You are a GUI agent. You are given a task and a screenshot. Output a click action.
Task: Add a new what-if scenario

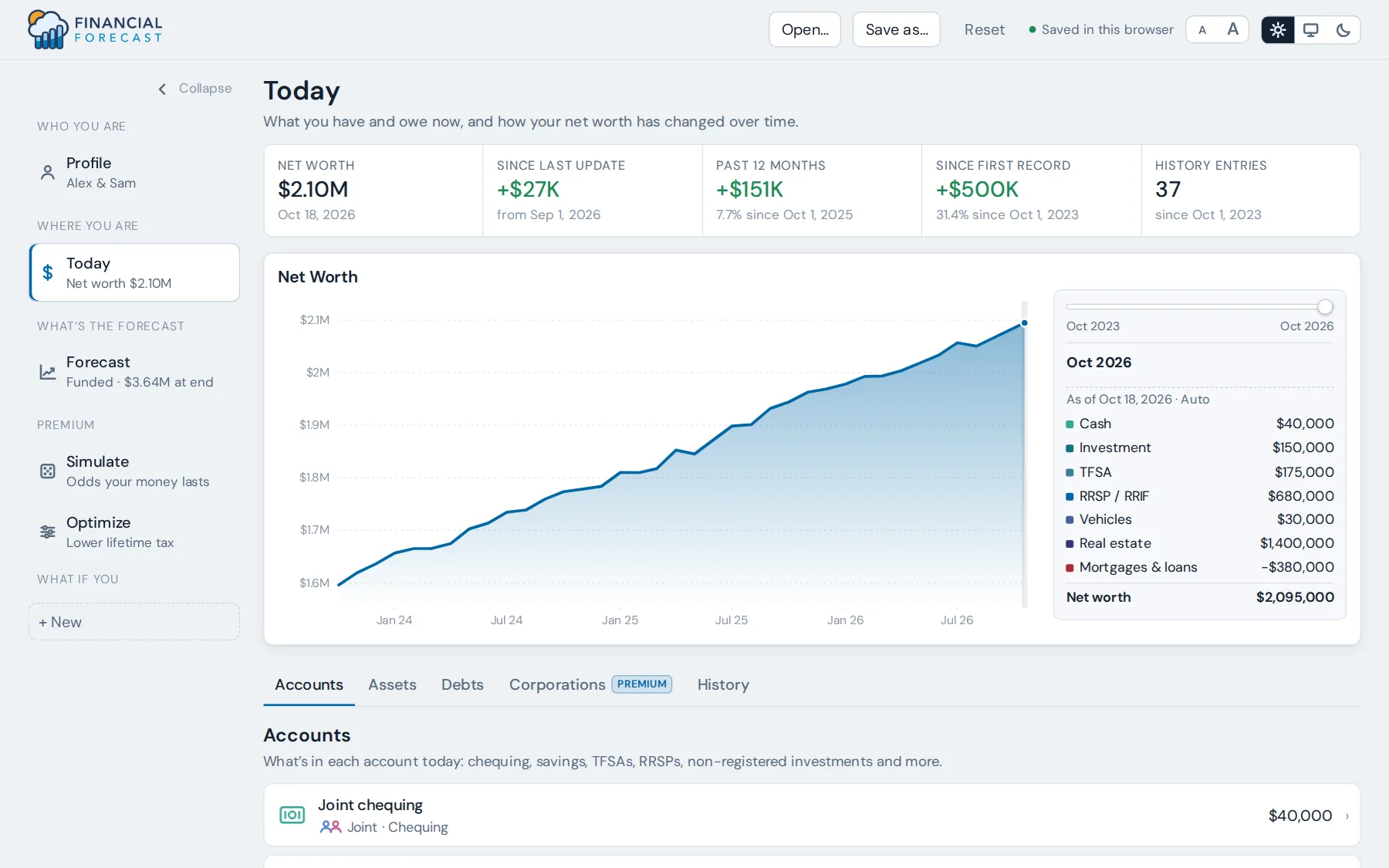coord(134,622)
